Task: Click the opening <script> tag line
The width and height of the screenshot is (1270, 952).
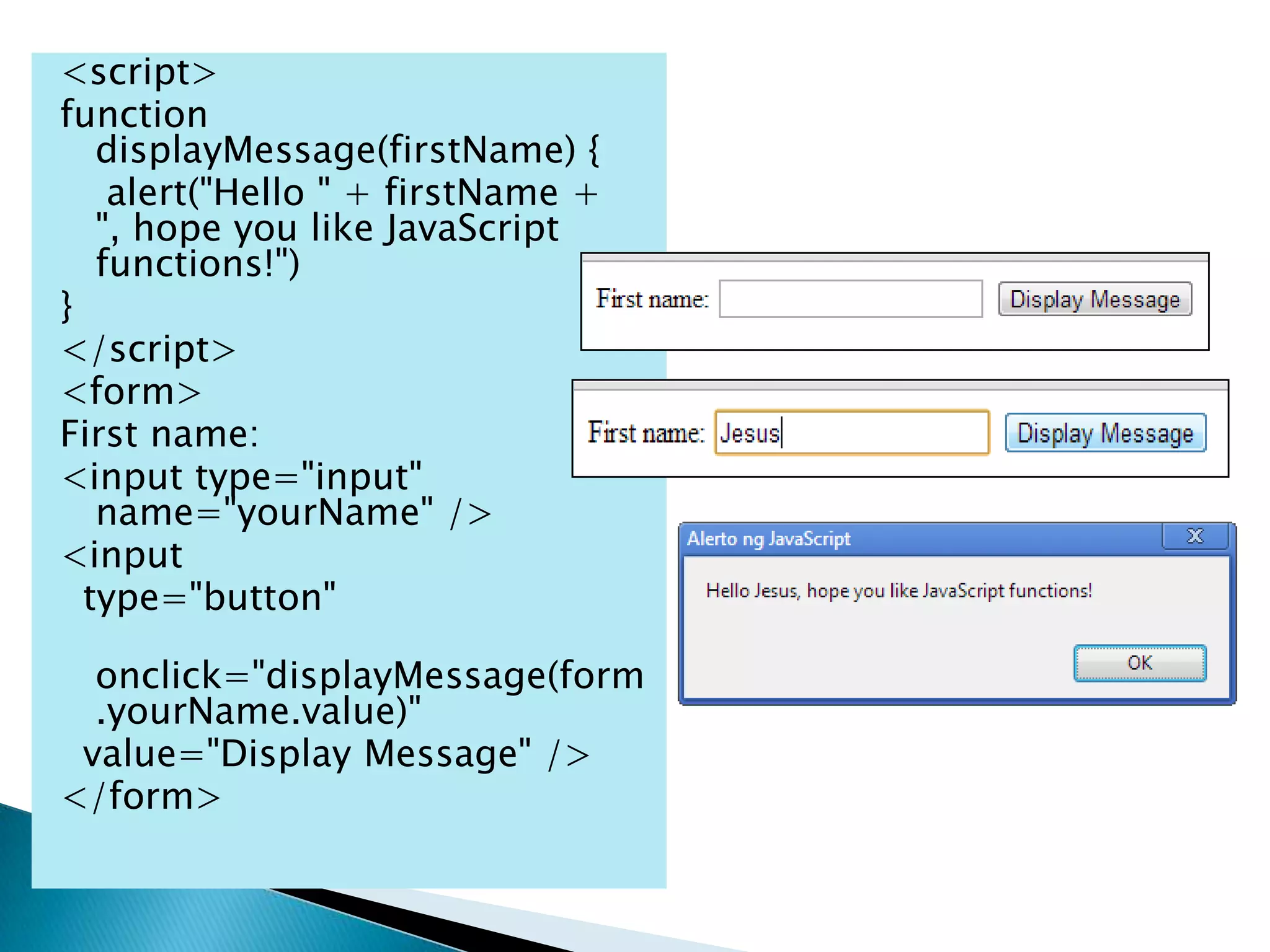Action: tap(139, 73)
